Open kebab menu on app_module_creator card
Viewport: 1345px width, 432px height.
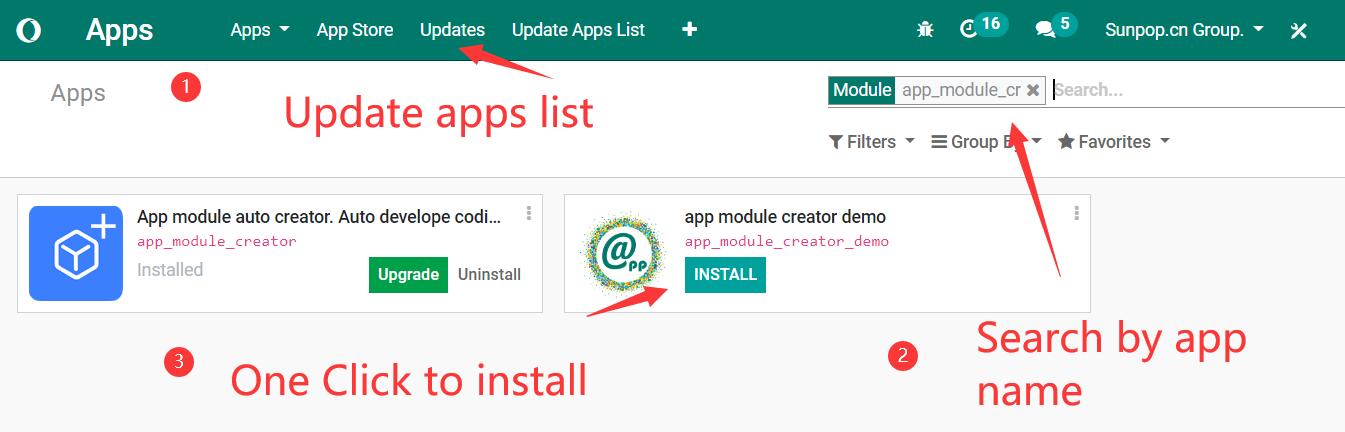click(x=529, y=214)
